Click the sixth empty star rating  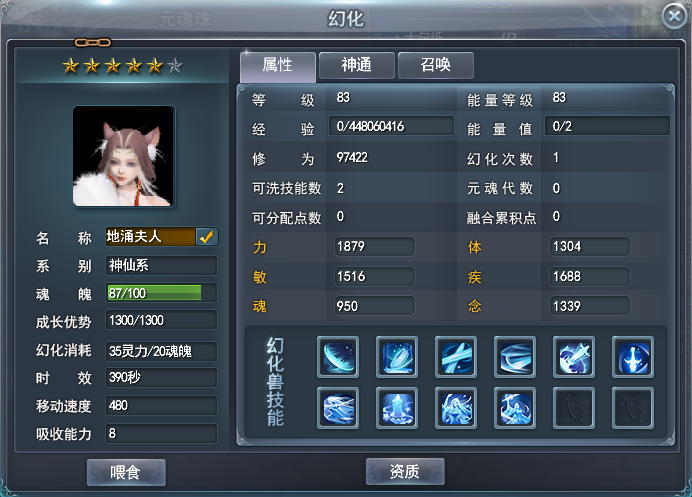(175, 66)
